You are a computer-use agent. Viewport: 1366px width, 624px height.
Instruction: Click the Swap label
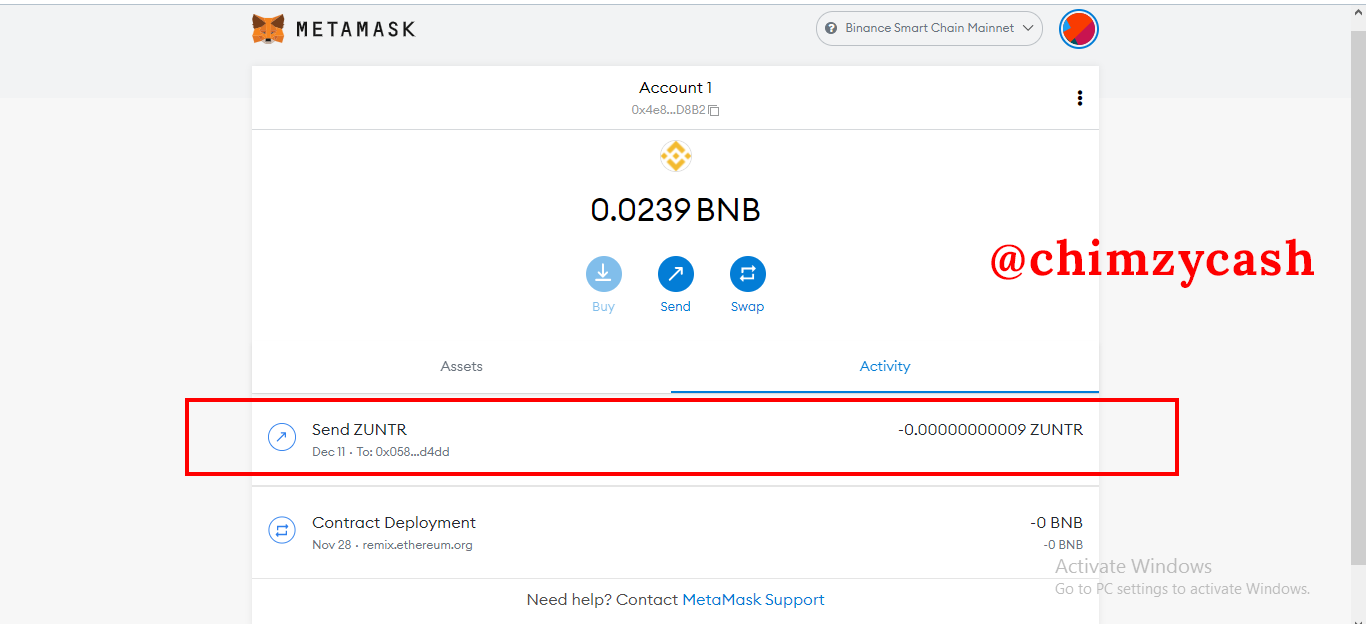point(747,307)
